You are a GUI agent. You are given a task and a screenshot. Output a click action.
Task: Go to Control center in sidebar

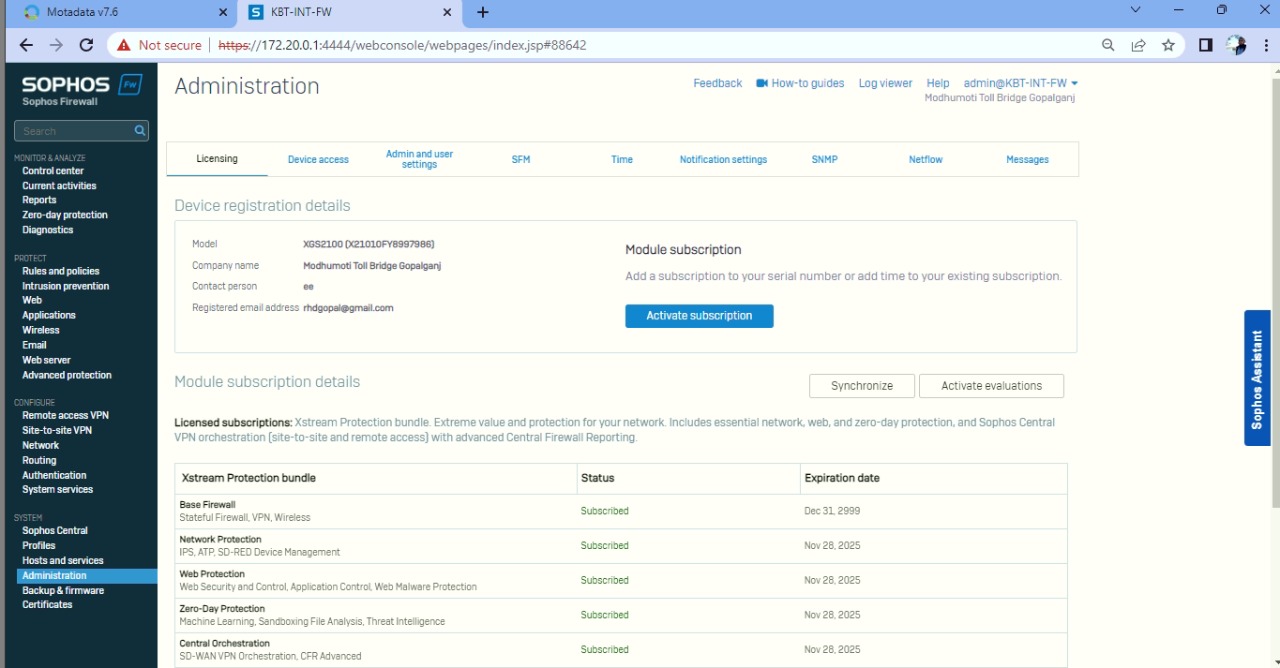point(53,171)
